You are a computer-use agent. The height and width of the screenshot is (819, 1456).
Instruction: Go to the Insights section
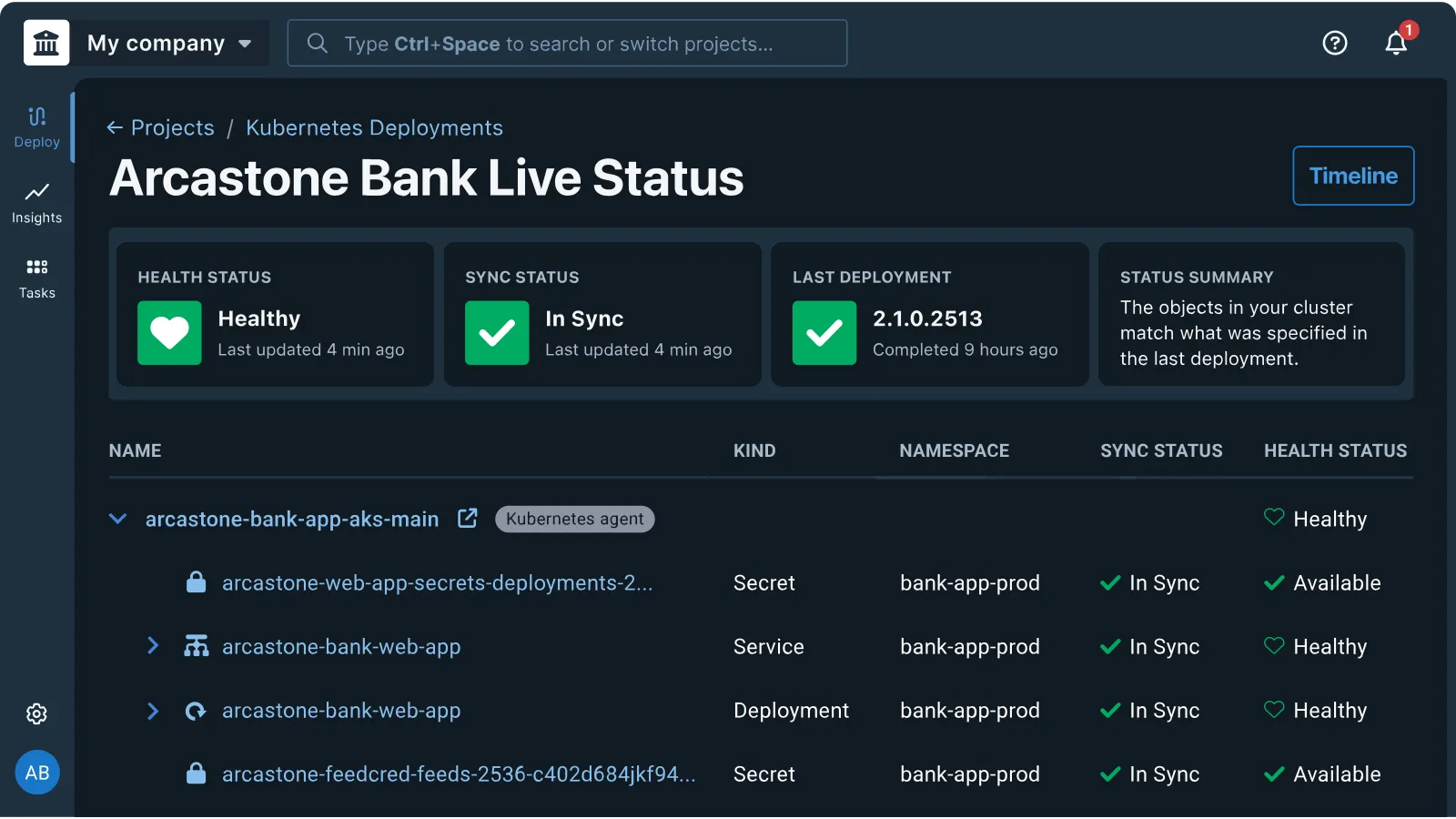tap(37, 202)
